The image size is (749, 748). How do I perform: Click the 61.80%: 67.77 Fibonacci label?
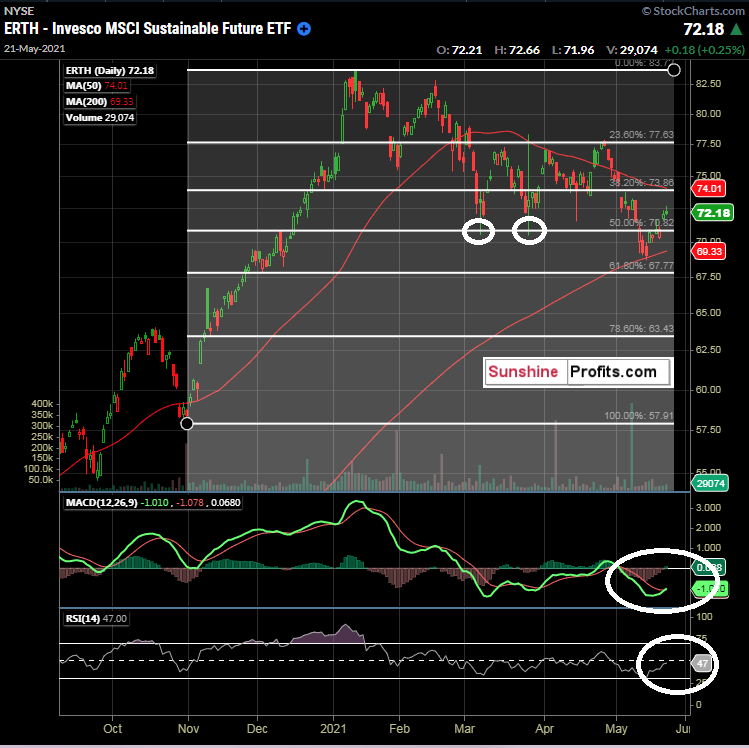[x=641, y=266]
